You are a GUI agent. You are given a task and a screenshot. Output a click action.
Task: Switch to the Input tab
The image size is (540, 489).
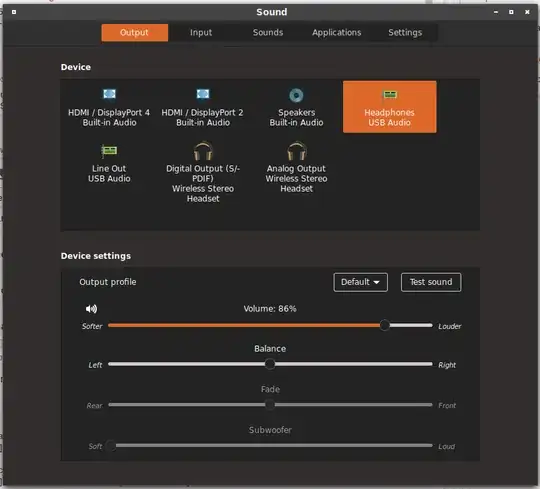[x=201, y=33]
